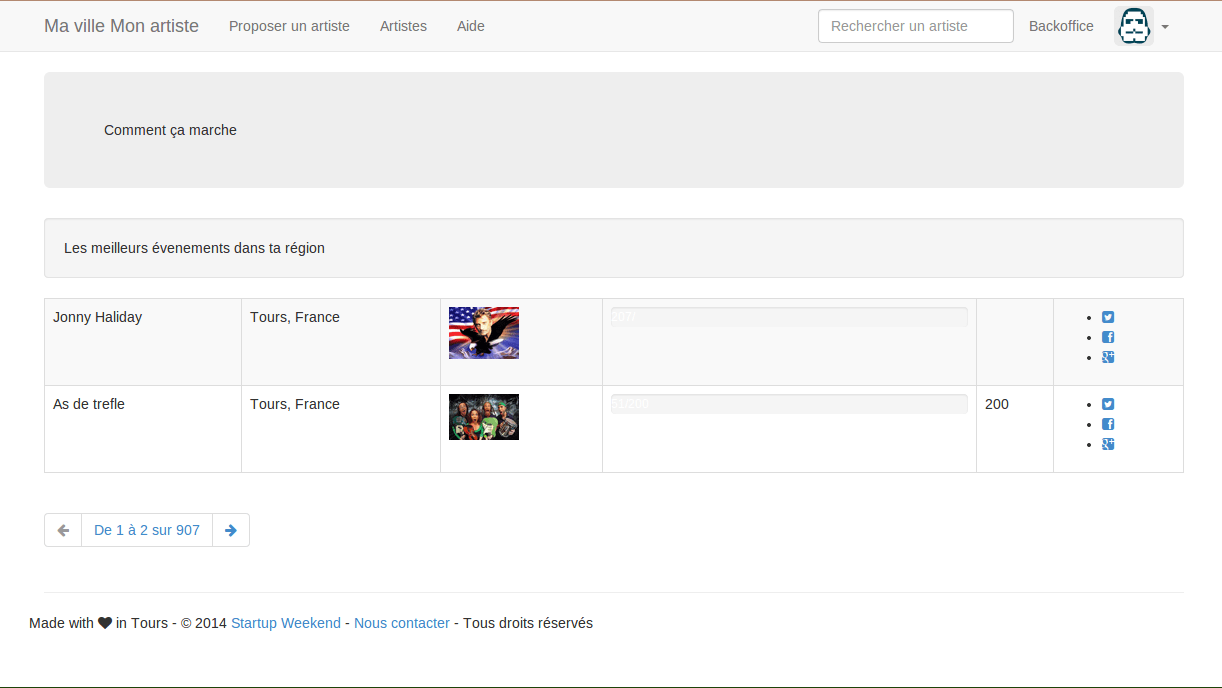Go to Backoffice
The image size is (1222, 688).
click(1061, 26)
